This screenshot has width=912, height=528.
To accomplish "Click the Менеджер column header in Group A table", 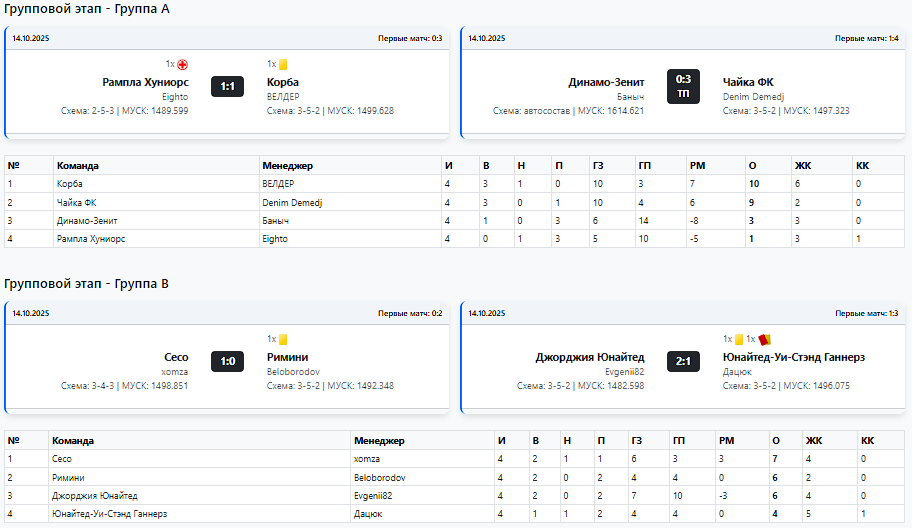I will point(288,165).
